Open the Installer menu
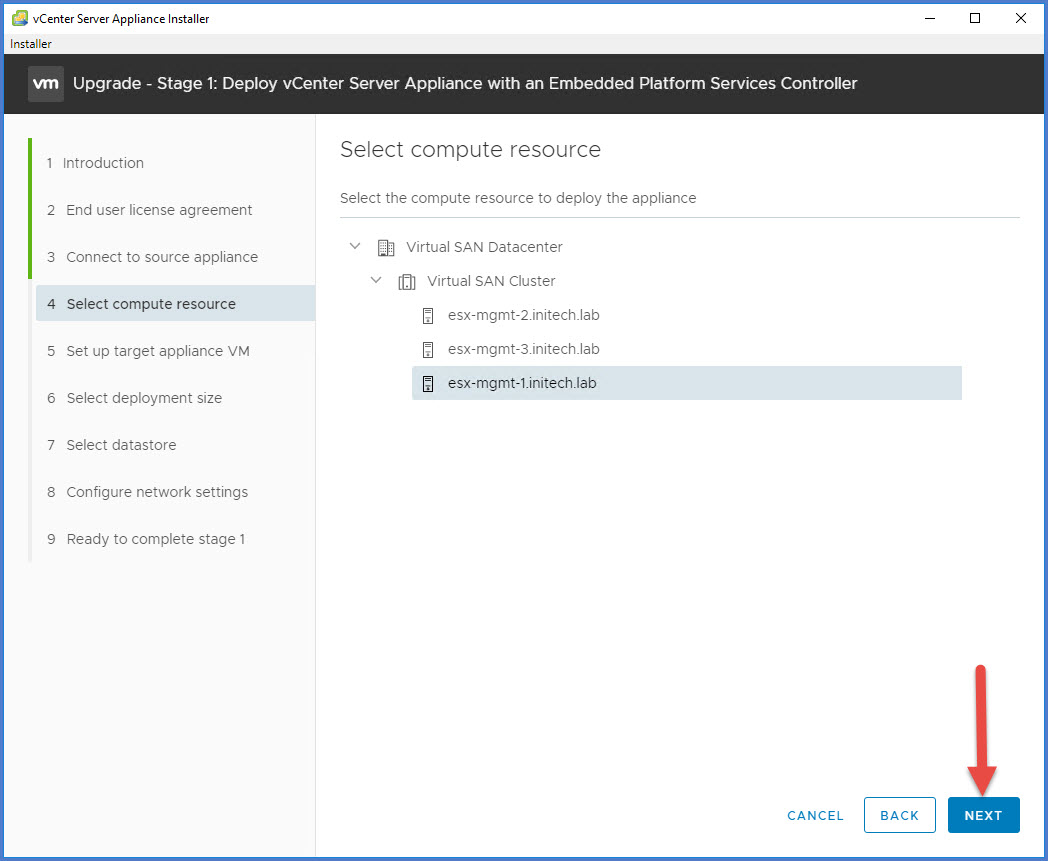Screen dimensions: 1048x861 click(31, 44)
